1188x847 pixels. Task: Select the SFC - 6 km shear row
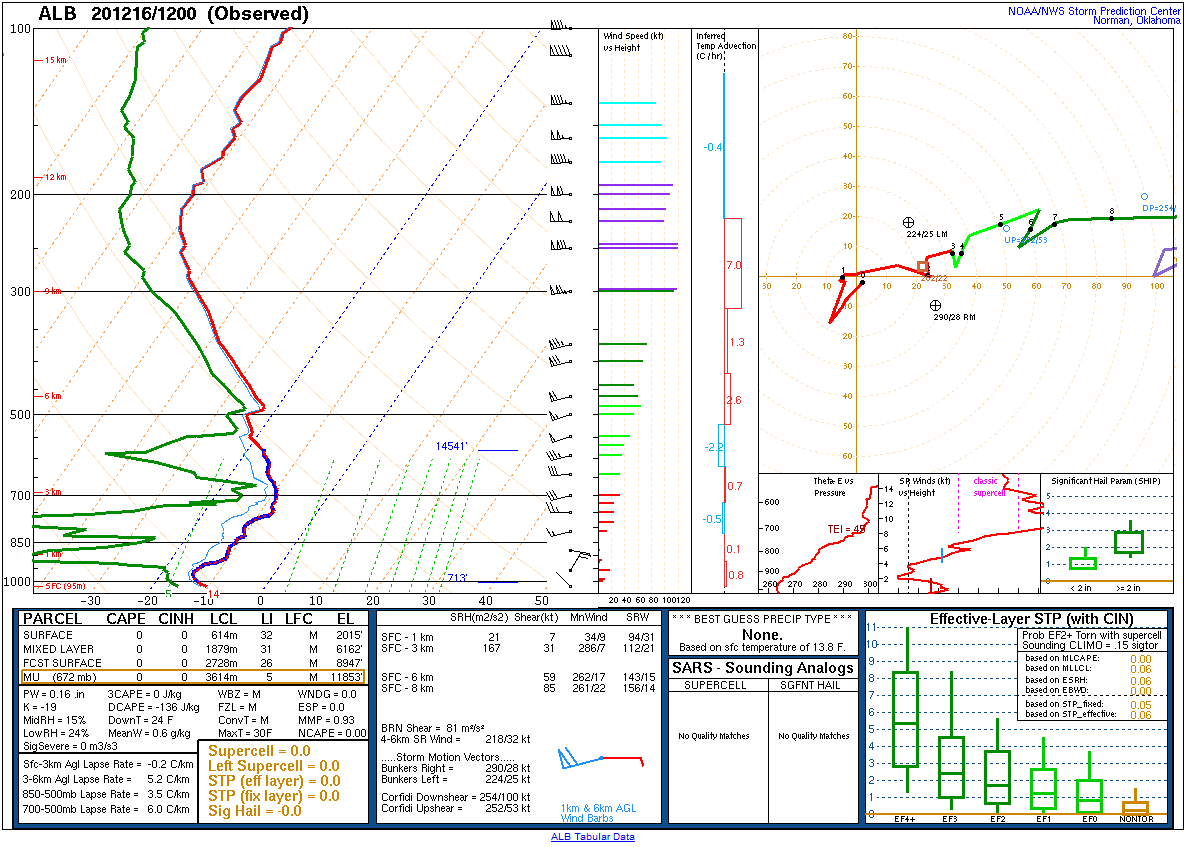tap(518, 677)
